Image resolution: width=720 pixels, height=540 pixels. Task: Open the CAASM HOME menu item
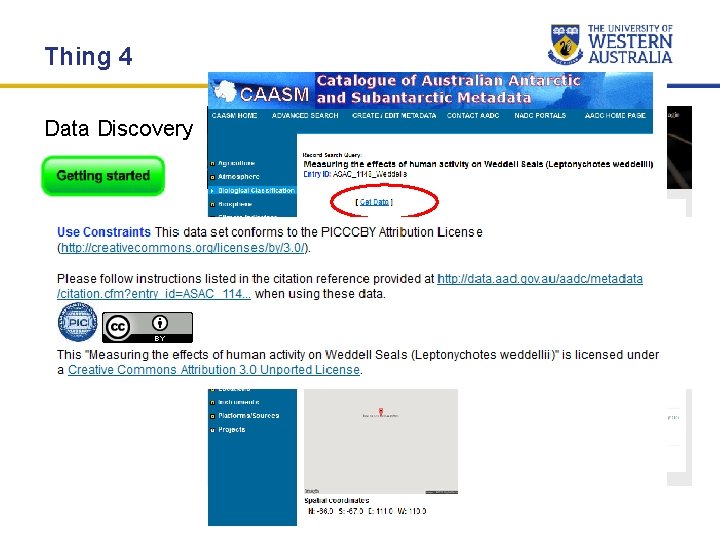tap(234, 116)
